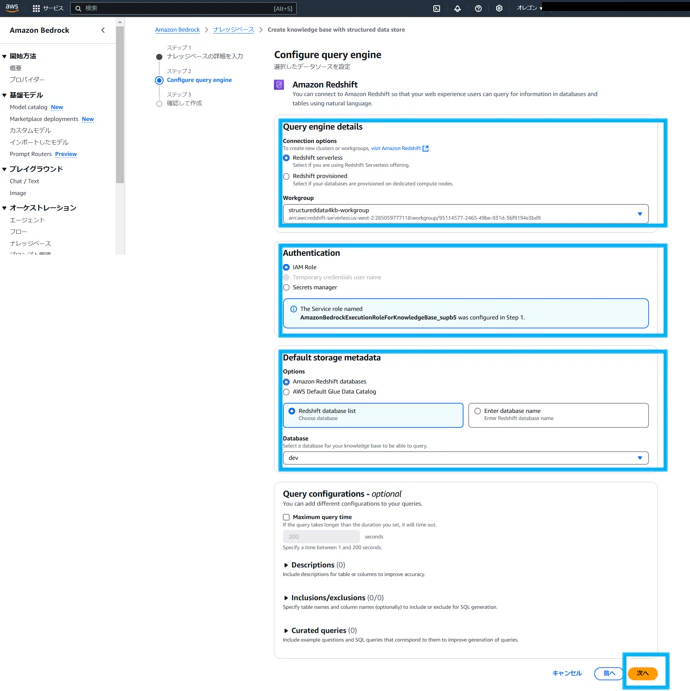Collapse the Amazon Bedrock sidebar arrow
Screen dimensions: 690x691
point(103,30)
